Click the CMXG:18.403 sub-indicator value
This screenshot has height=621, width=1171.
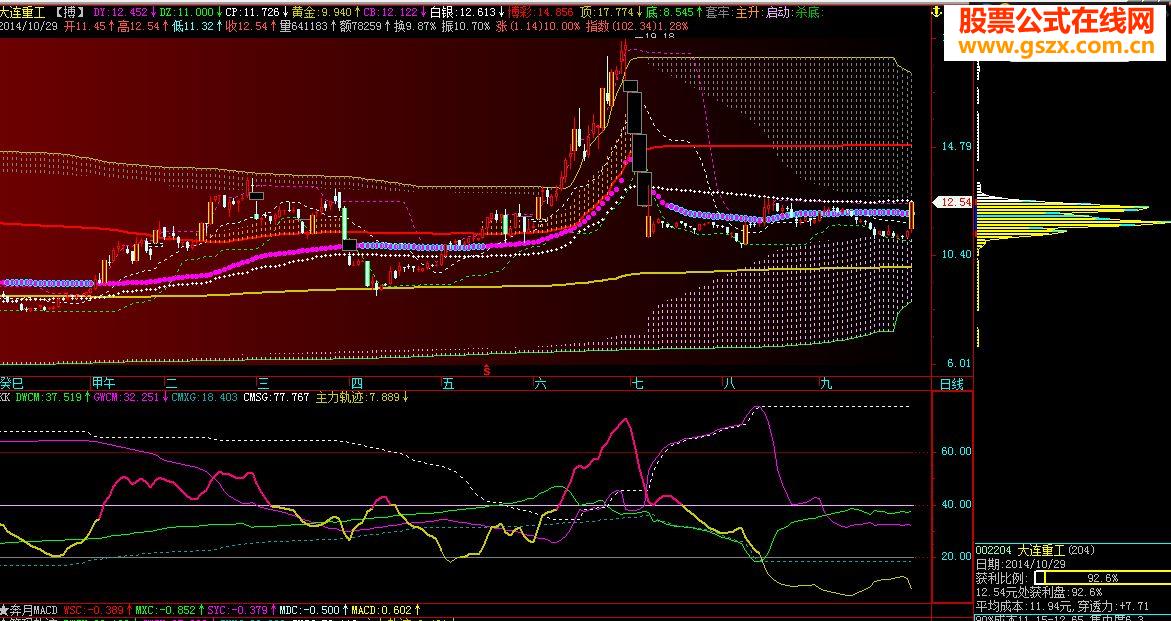click(205, 398)
